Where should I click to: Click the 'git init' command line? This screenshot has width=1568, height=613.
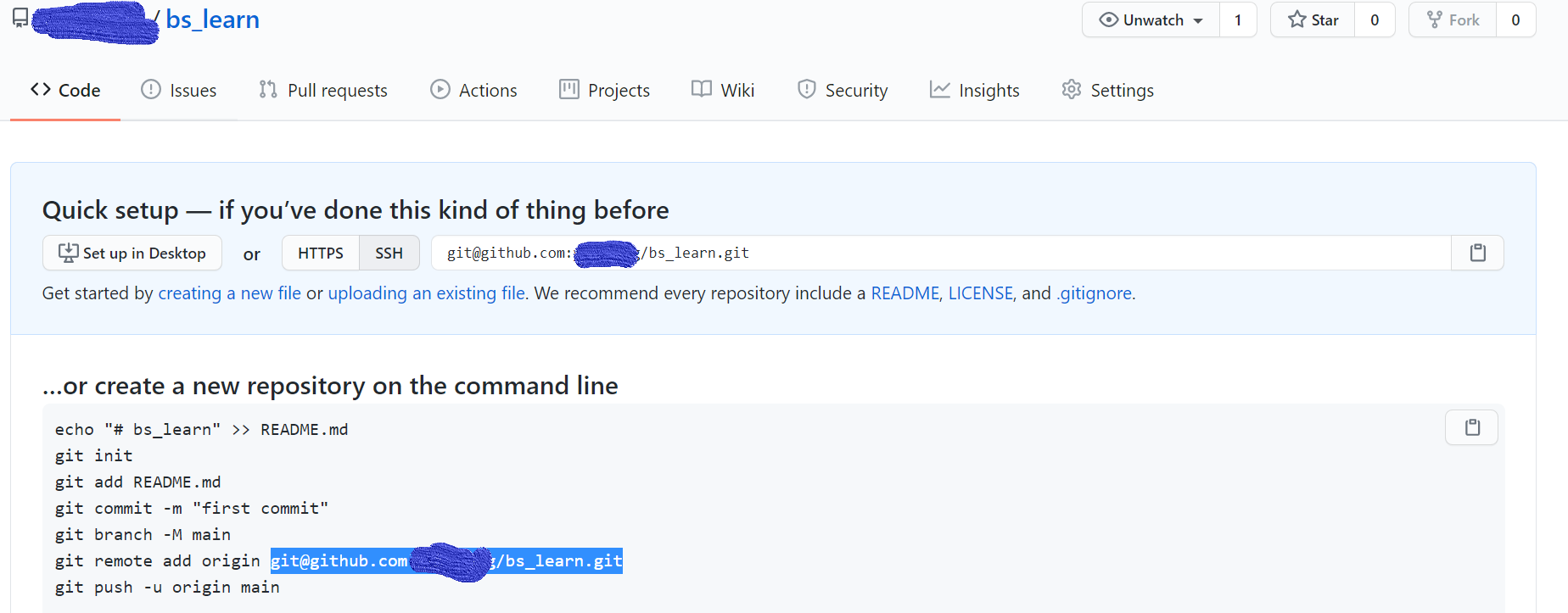tap(94, 456)
